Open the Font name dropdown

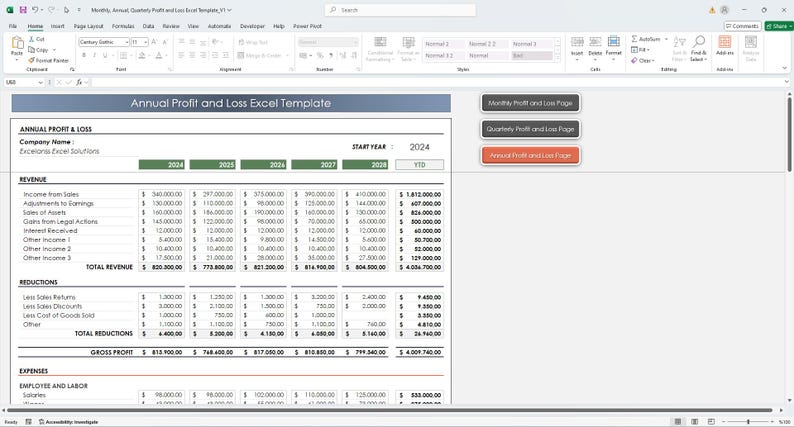(127, 42)
